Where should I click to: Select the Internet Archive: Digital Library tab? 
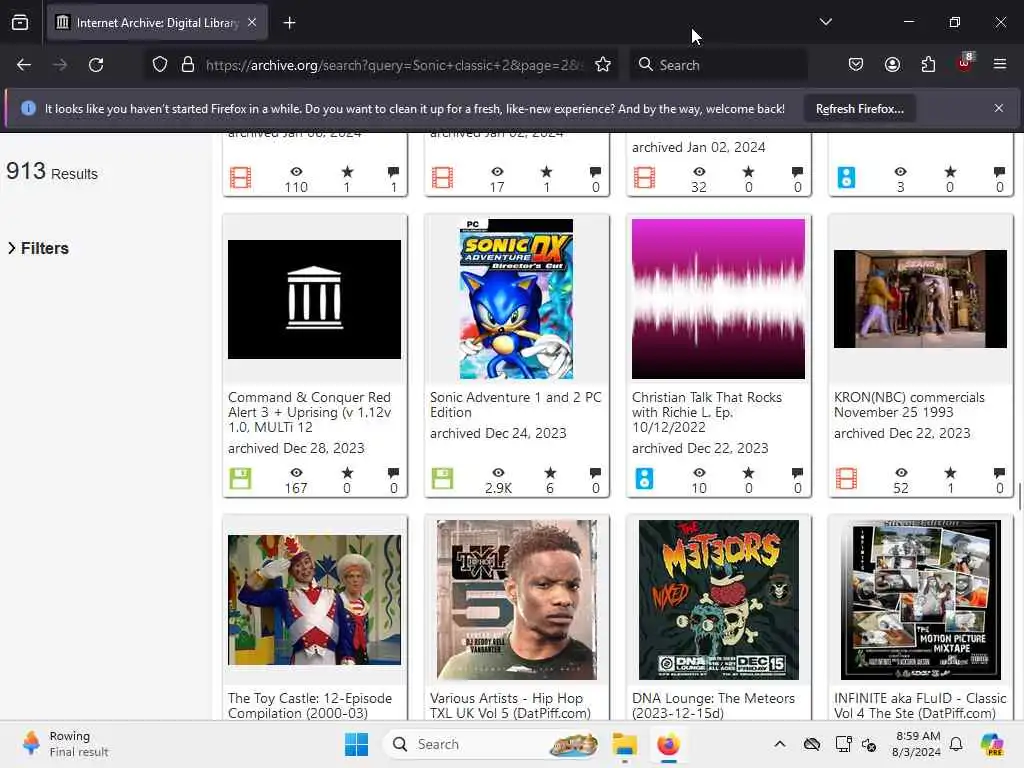point(157,23)
